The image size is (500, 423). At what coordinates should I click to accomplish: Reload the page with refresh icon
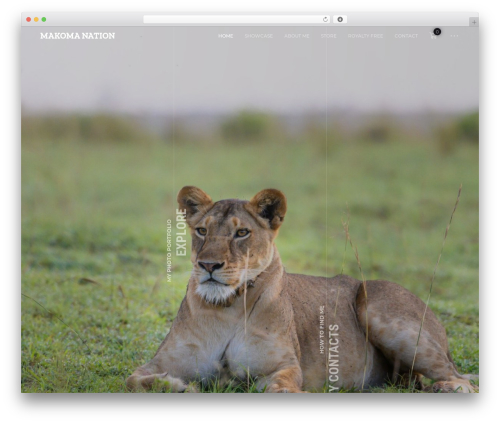325,20
